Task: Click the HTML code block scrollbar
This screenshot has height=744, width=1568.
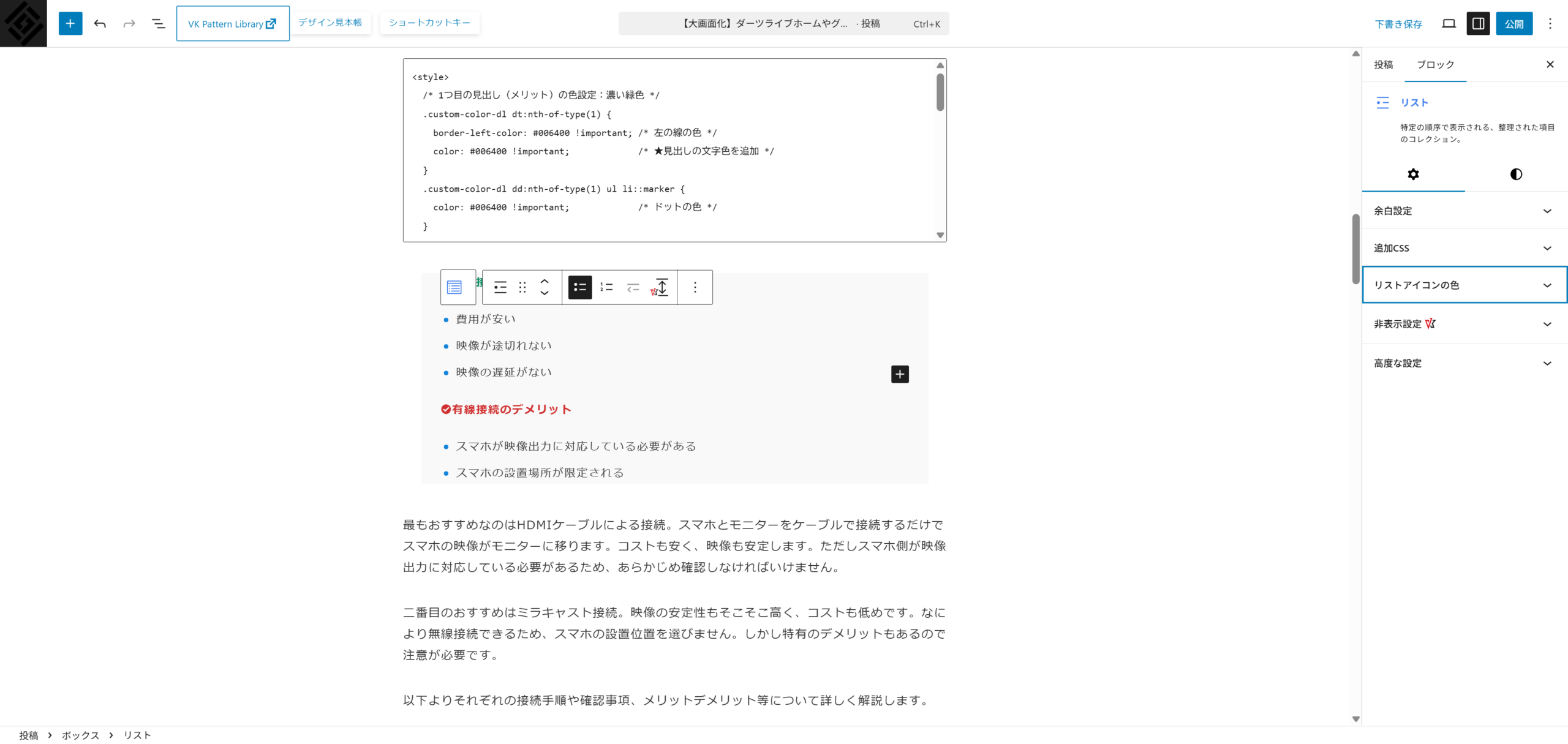Action: 940,92
